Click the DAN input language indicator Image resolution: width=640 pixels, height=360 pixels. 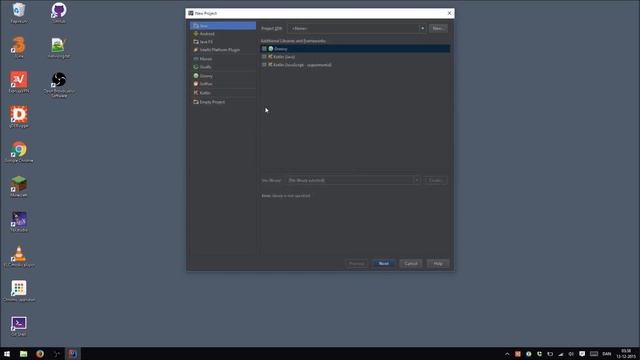[607, 354]
